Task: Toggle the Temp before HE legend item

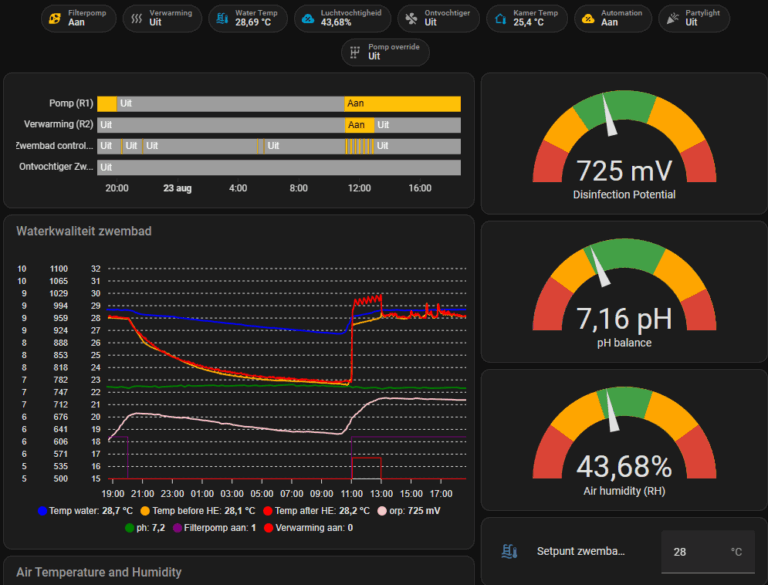Action: (x=196, y=510)
